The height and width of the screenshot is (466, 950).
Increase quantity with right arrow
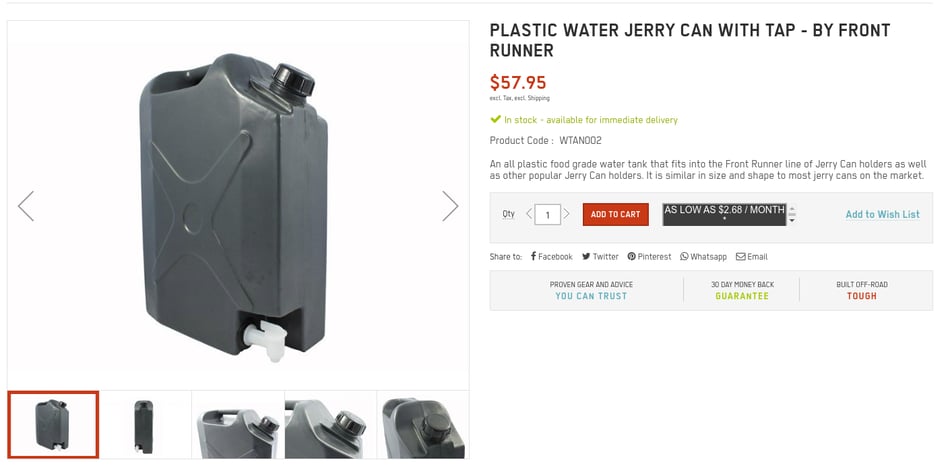click(566, 214)
